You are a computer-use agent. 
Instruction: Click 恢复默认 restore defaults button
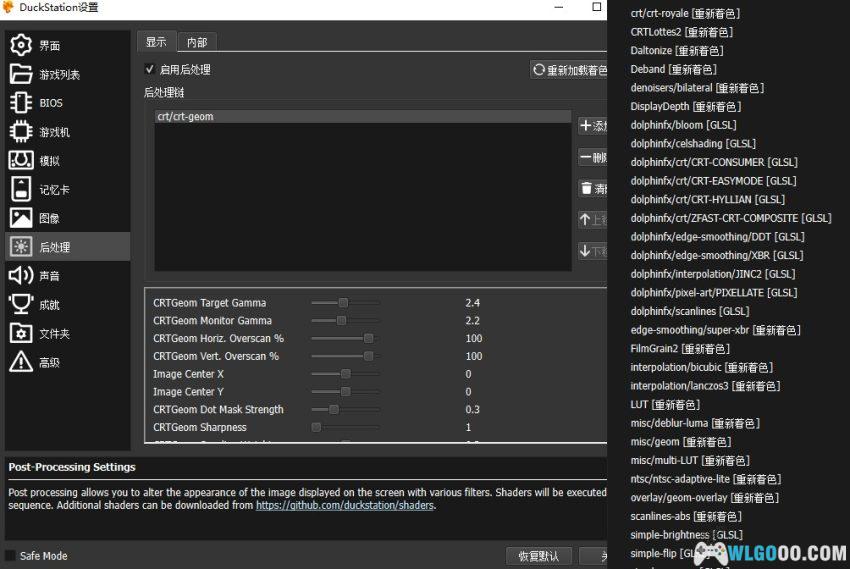click(x=538, y=556)
